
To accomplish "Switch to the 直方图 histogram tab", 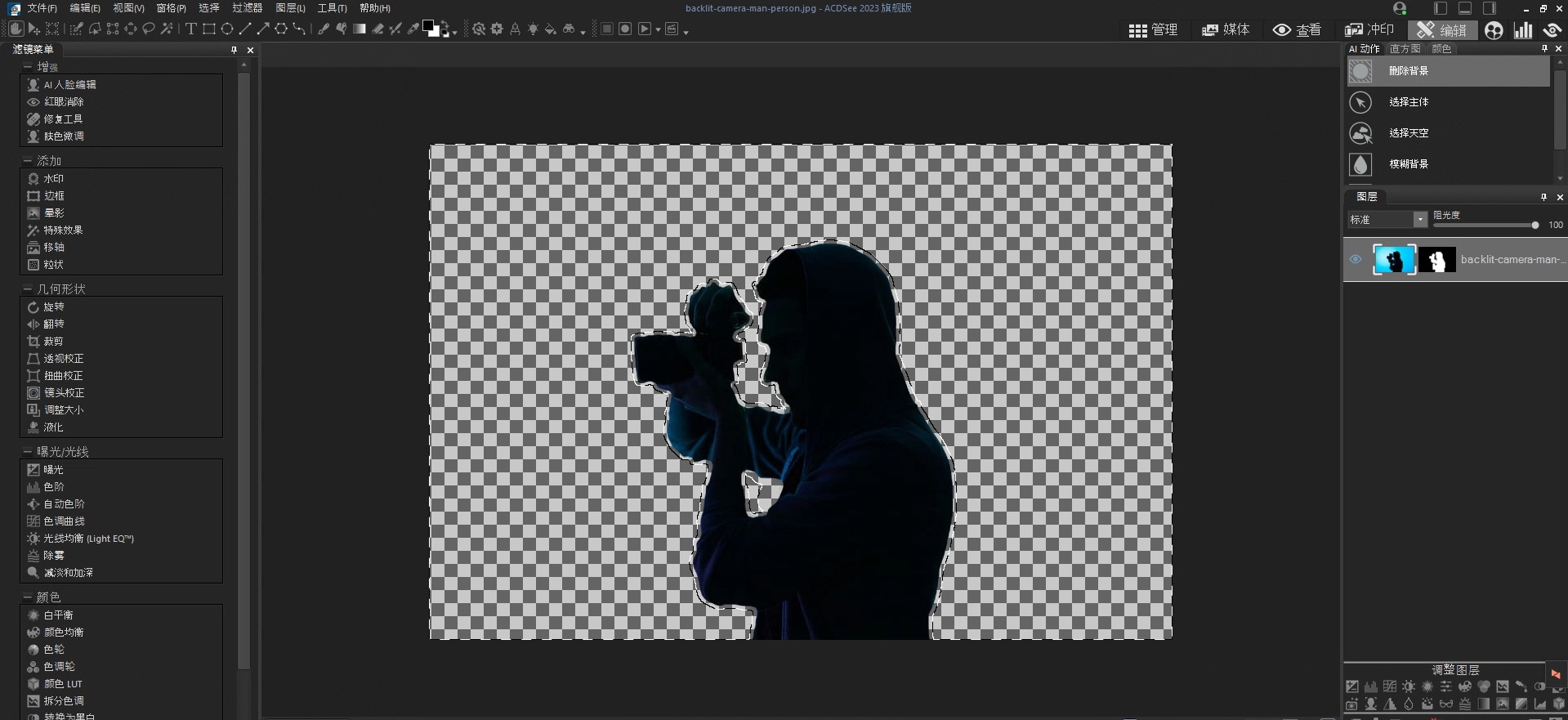I will (1405, 49).
